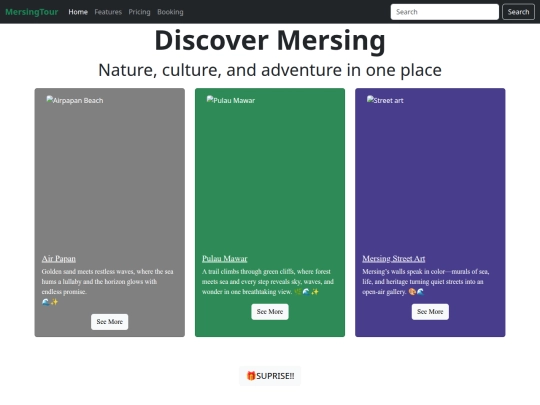Click See More on Pulau Mawar card
540x405 pixels.
[x=270, y=312]
